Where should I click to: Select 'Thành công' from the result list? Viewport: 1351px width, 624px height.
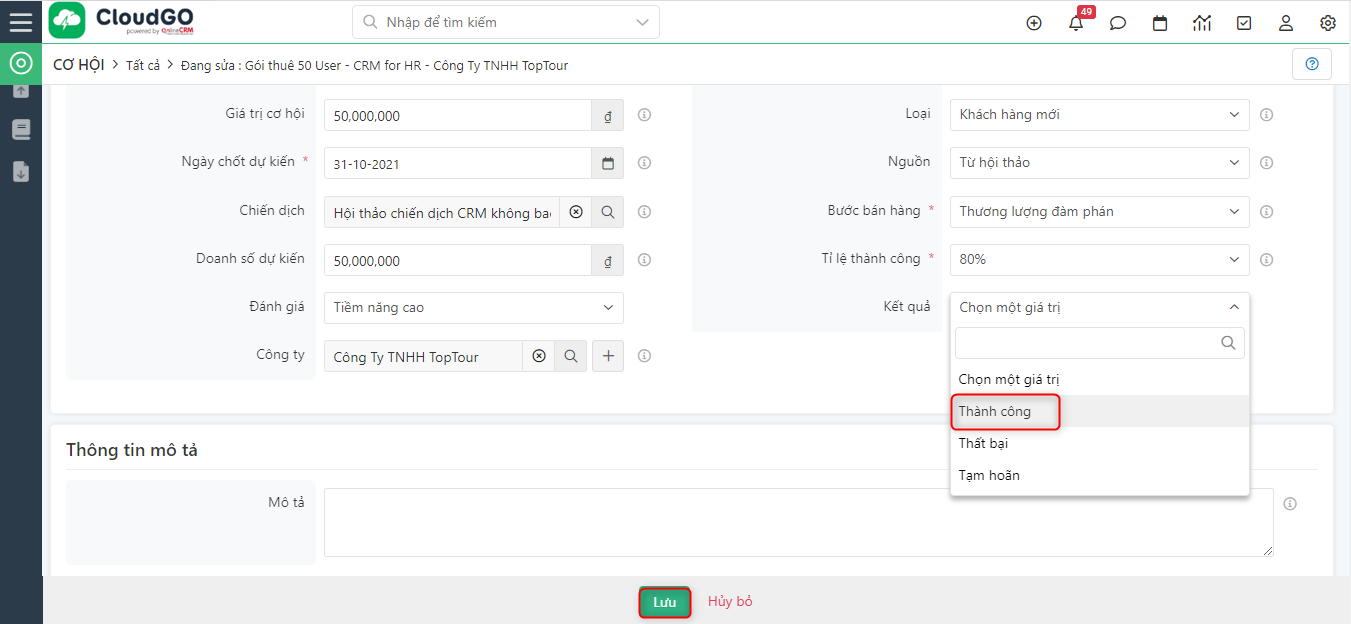click(995, 412)
